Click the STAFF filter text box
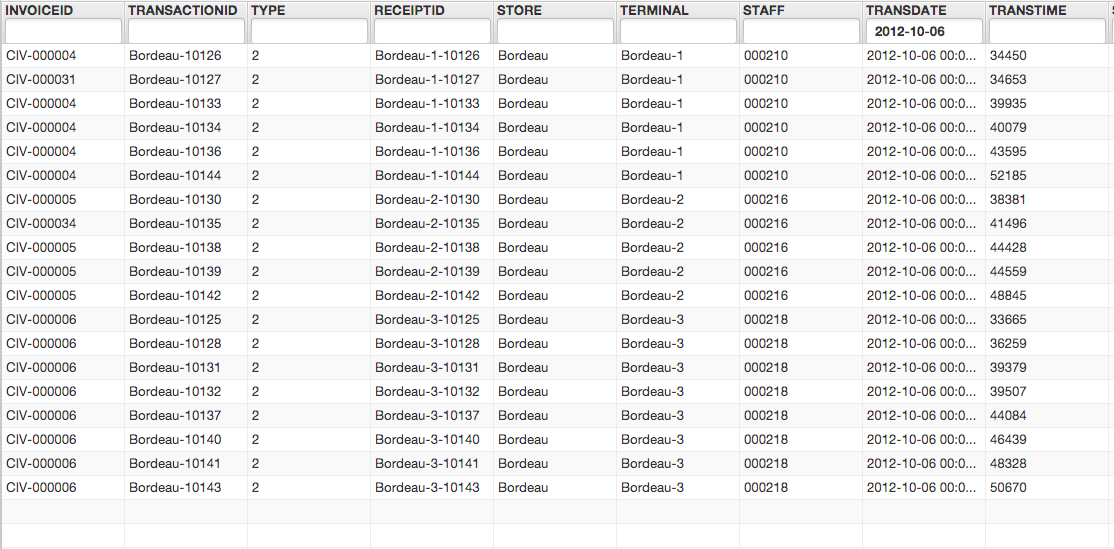Image resolution: width=1114 pixels, height=549 pixels. (x=800, y=31)
